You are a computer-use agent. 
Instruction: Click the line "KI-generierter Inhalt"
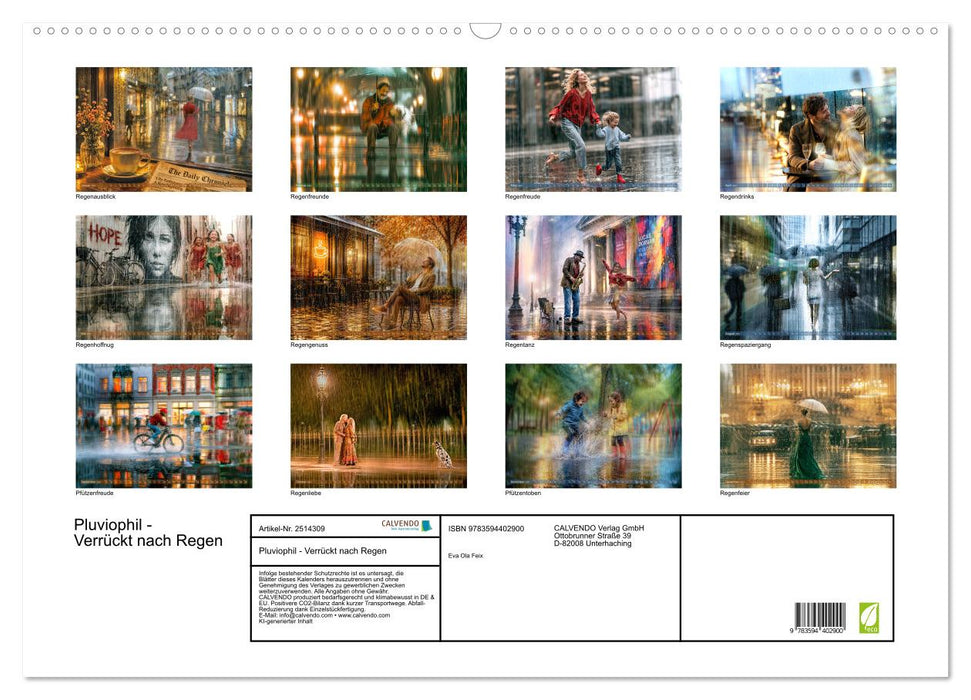[285, 621]
